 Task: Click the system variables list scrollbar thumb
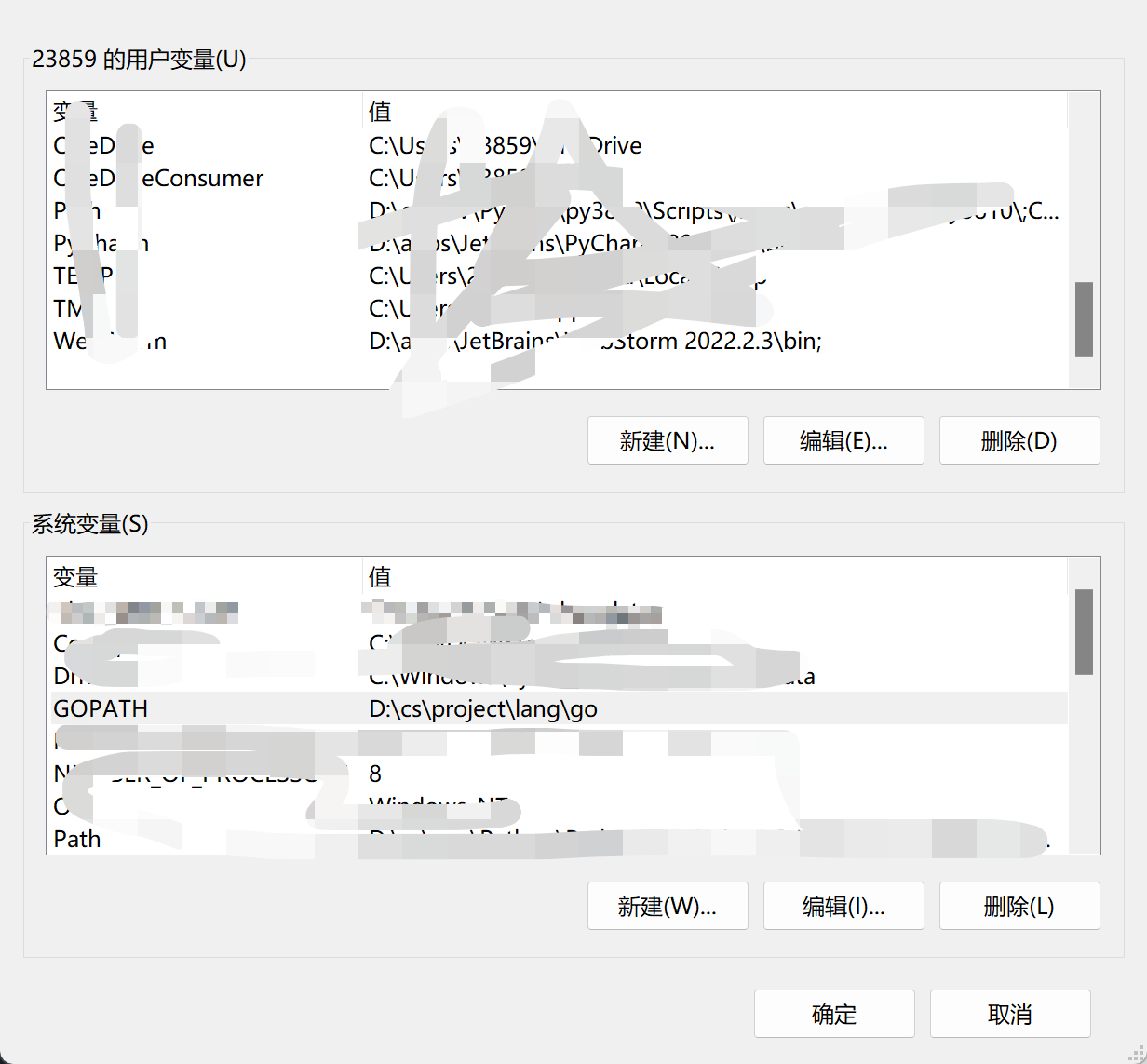pyautogui.click(x=1084, y=631)
